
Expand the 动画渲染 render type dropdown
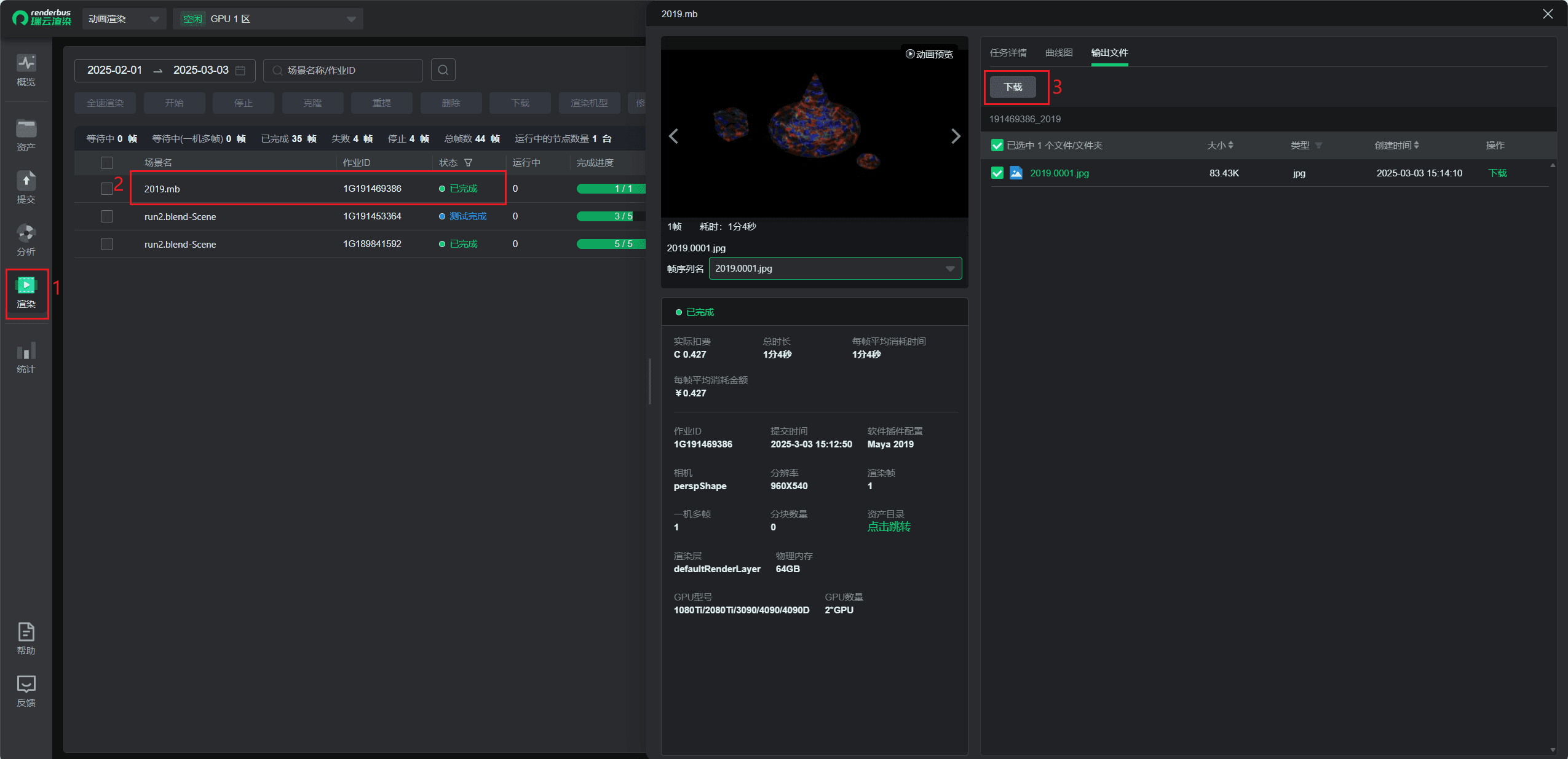coord(123,19)
